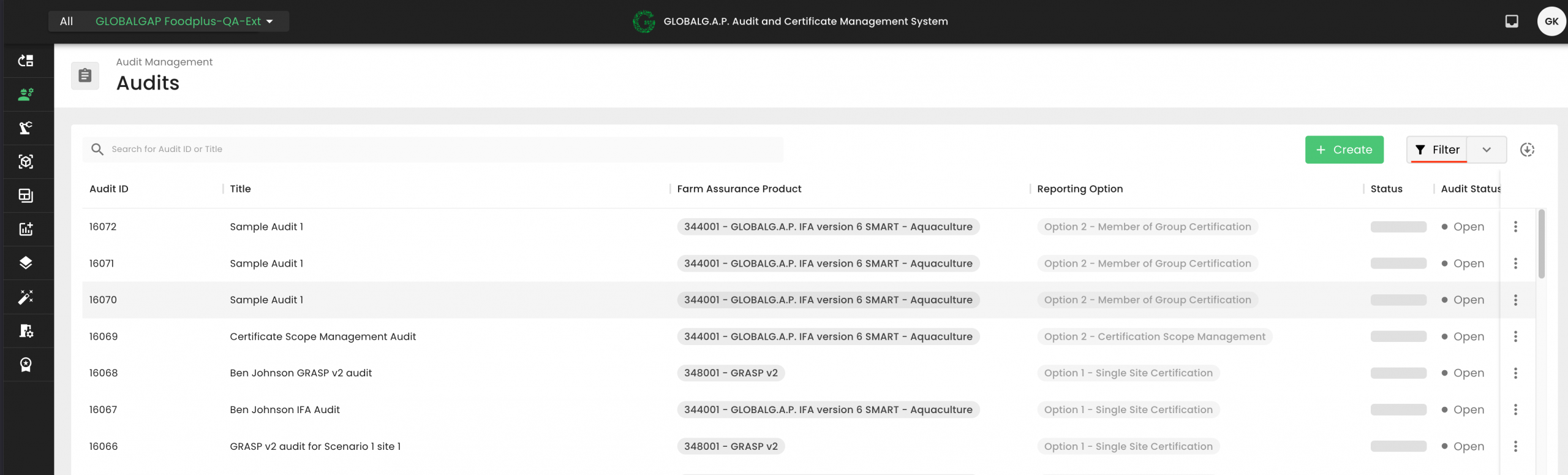The width and height of the screenshot is (1568, 475).
Task: Open the first sidebar navigation icon
Action: (26, 61)
